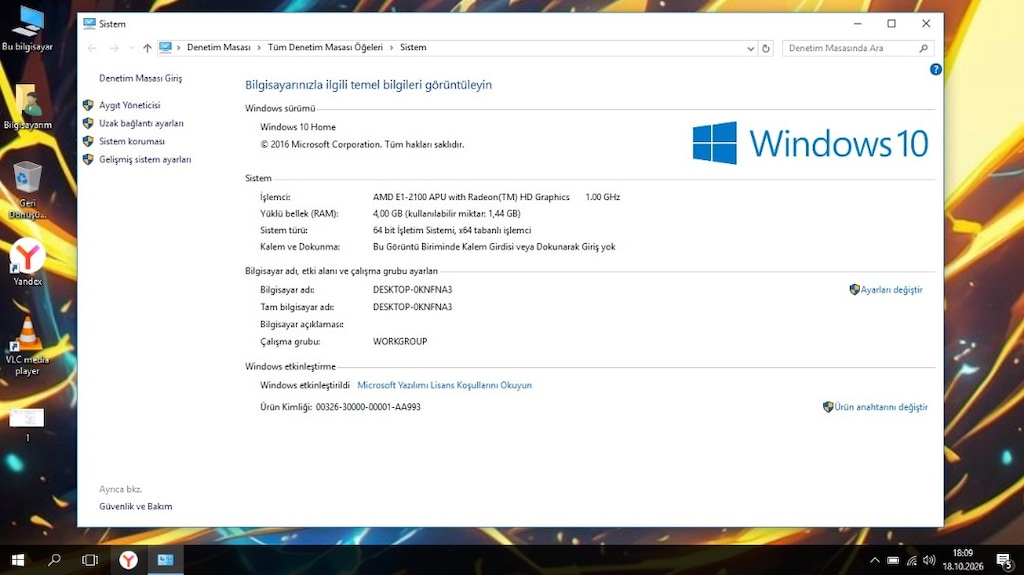The width and height of the screenshot is (1024, 575).
Task: Check the battery status tray icon
Action: click(x=893, y=561)
